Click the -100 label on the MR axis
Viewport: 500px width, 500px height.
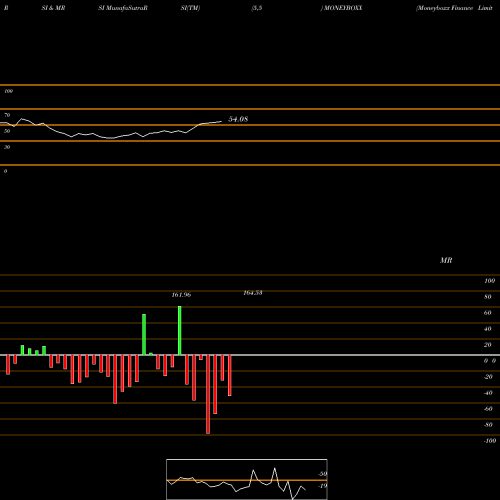pos(490,441)
